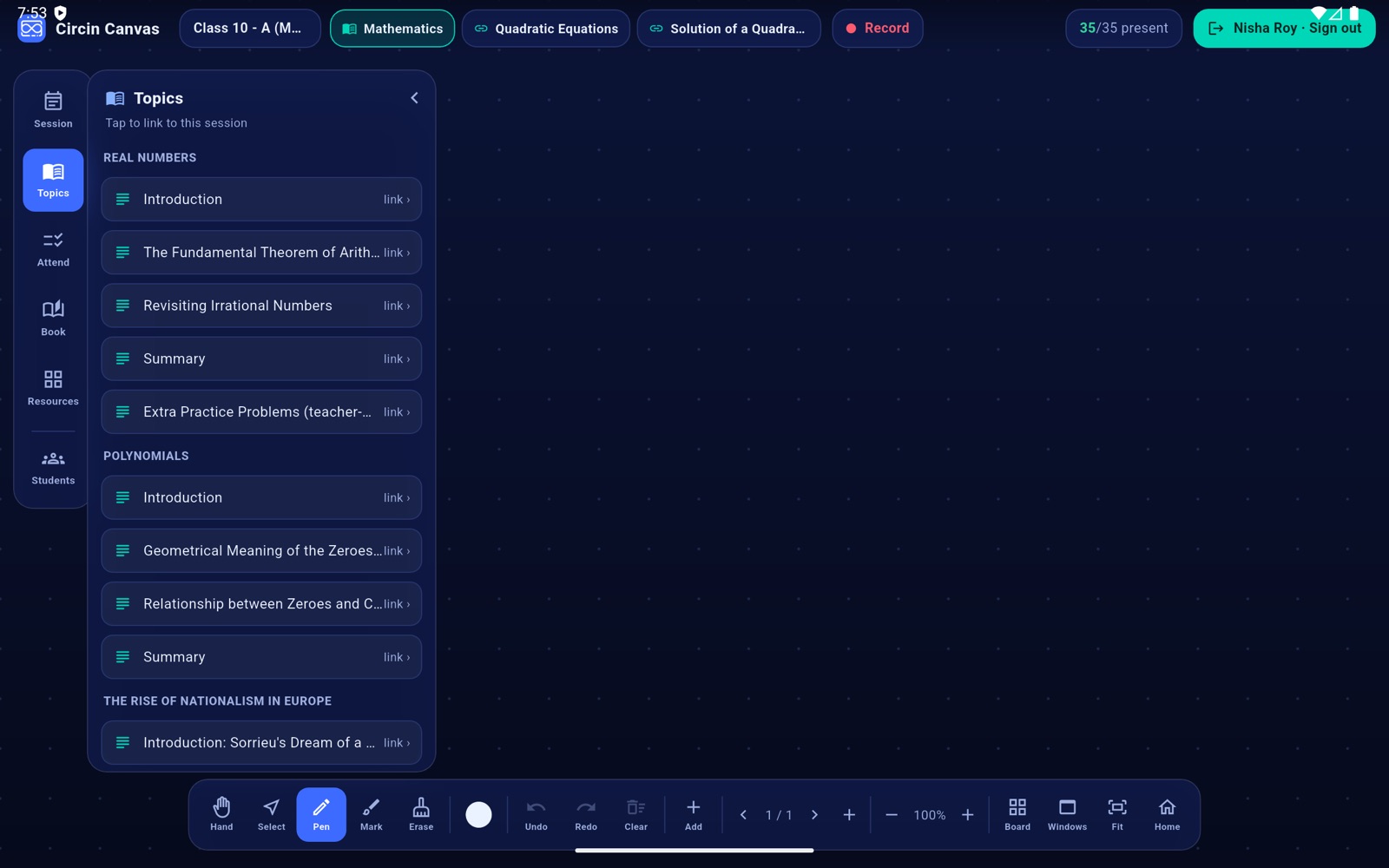Link Extra Practice Problems topic
Viewport: 1389px width, 868px height.
(261, 411)
